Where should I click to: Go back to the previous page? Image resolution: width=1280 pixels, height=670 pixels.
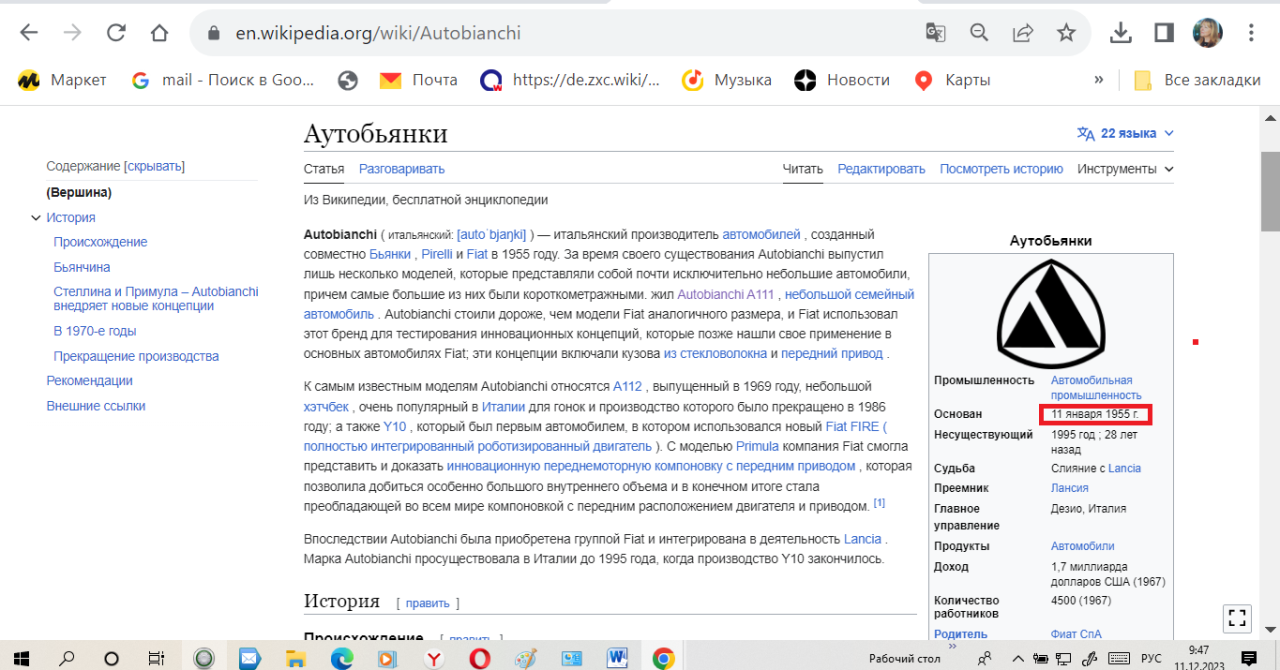[x=28, y=33]
